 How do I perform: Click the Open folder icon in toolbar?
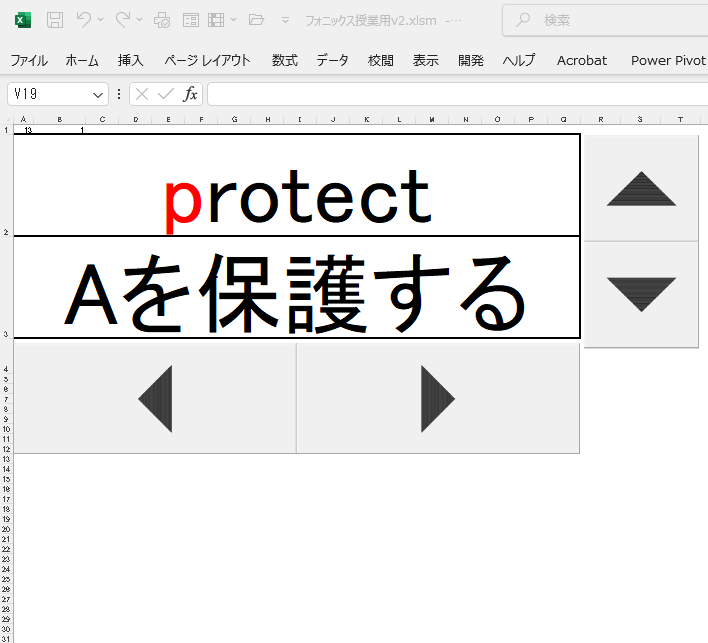click(256, 20)
